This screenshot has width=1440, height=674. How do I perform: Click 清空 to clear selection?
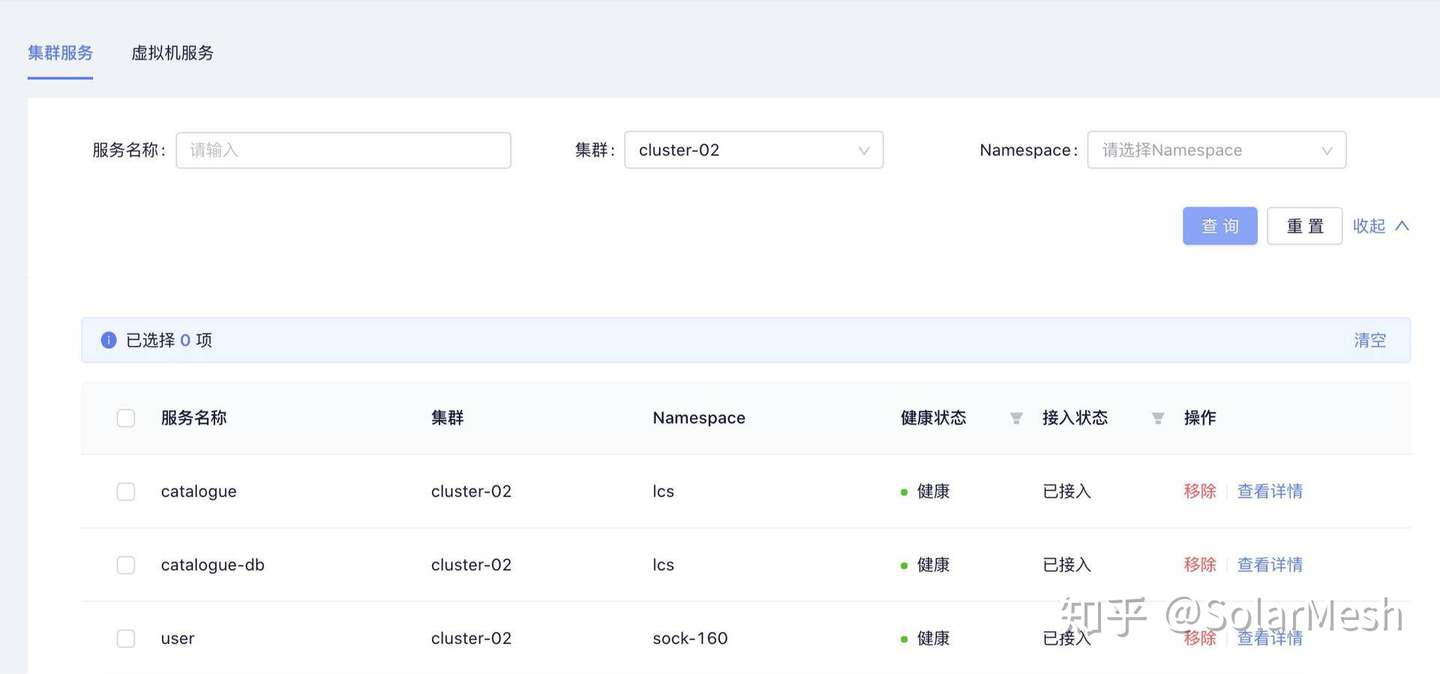[x=1370, y=340]
